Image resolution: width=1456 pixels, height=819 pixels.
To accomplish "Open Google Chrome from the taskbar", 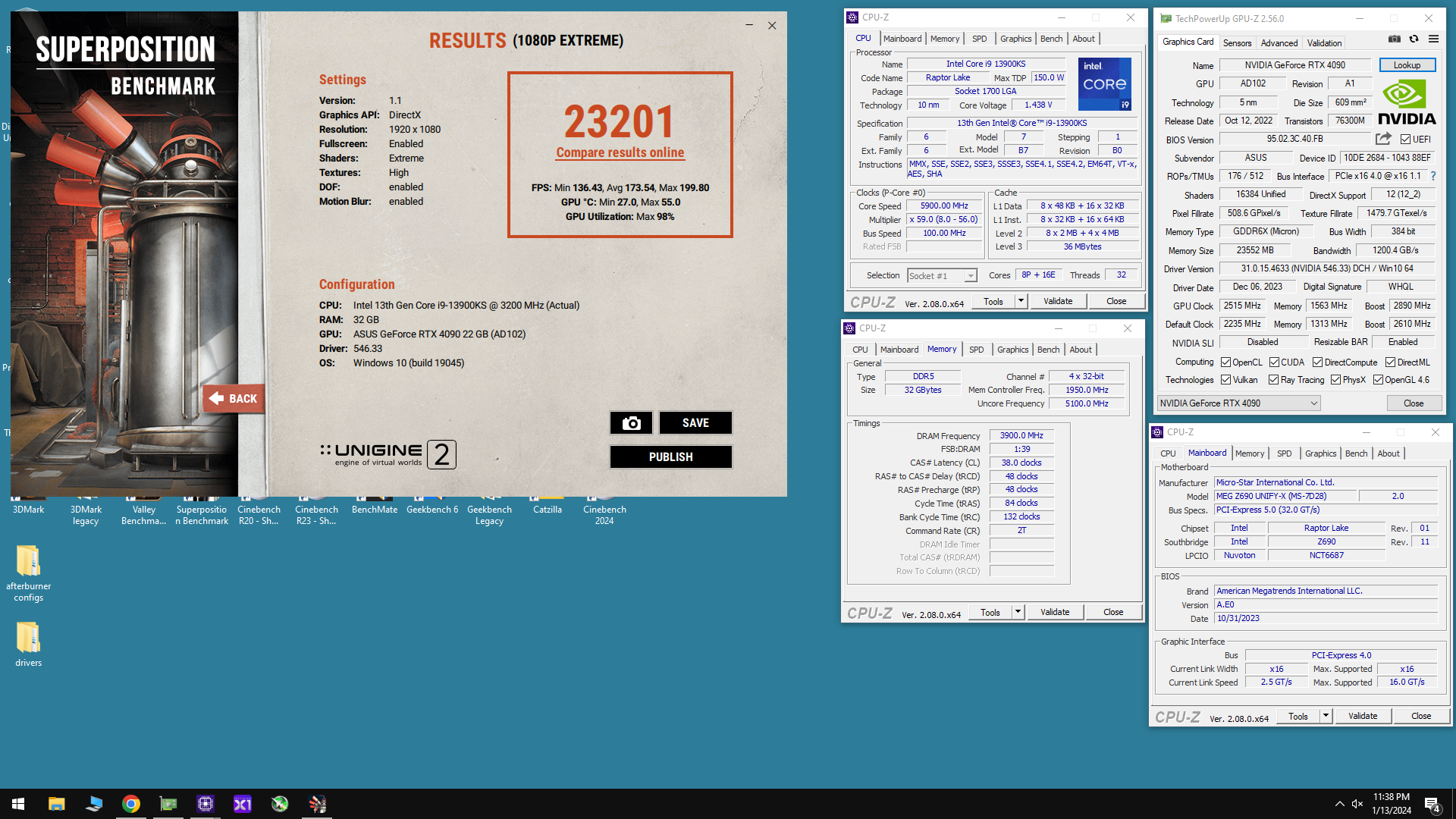I will [x=131, y=804].
